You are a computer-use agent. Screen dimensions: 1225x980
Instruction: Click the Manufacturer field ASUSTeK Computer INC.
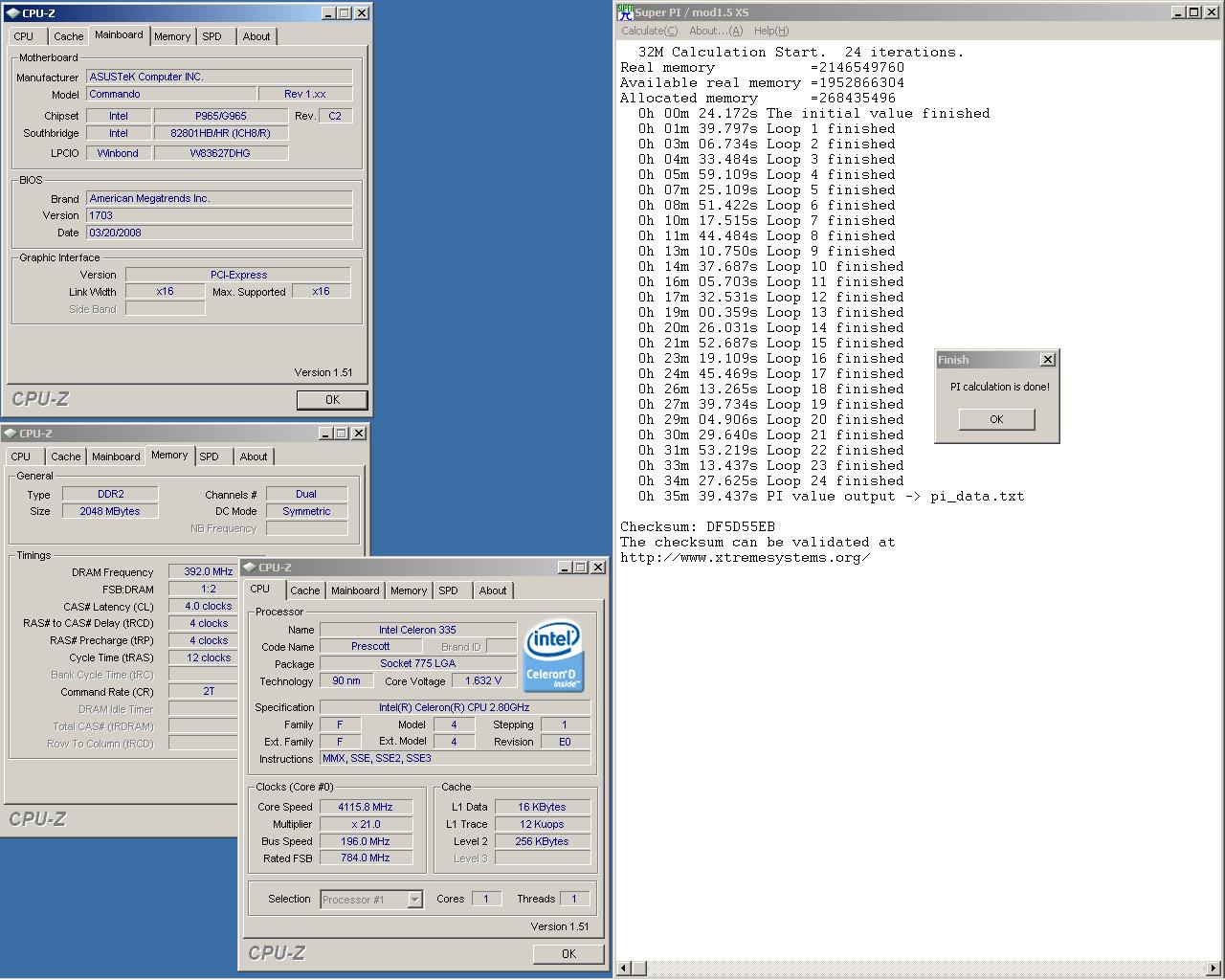219,77
